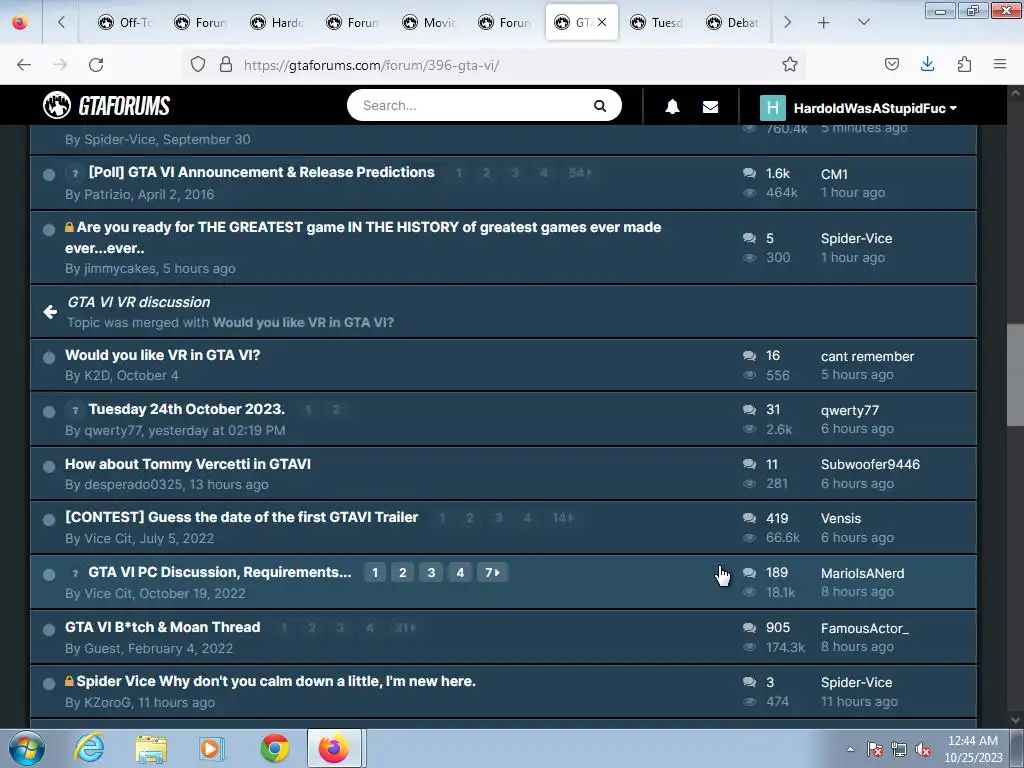Image resolution: width=1024 pixels, height=768 pixels.
Task: Save page to Pocket icon
Action: (891, 64)
